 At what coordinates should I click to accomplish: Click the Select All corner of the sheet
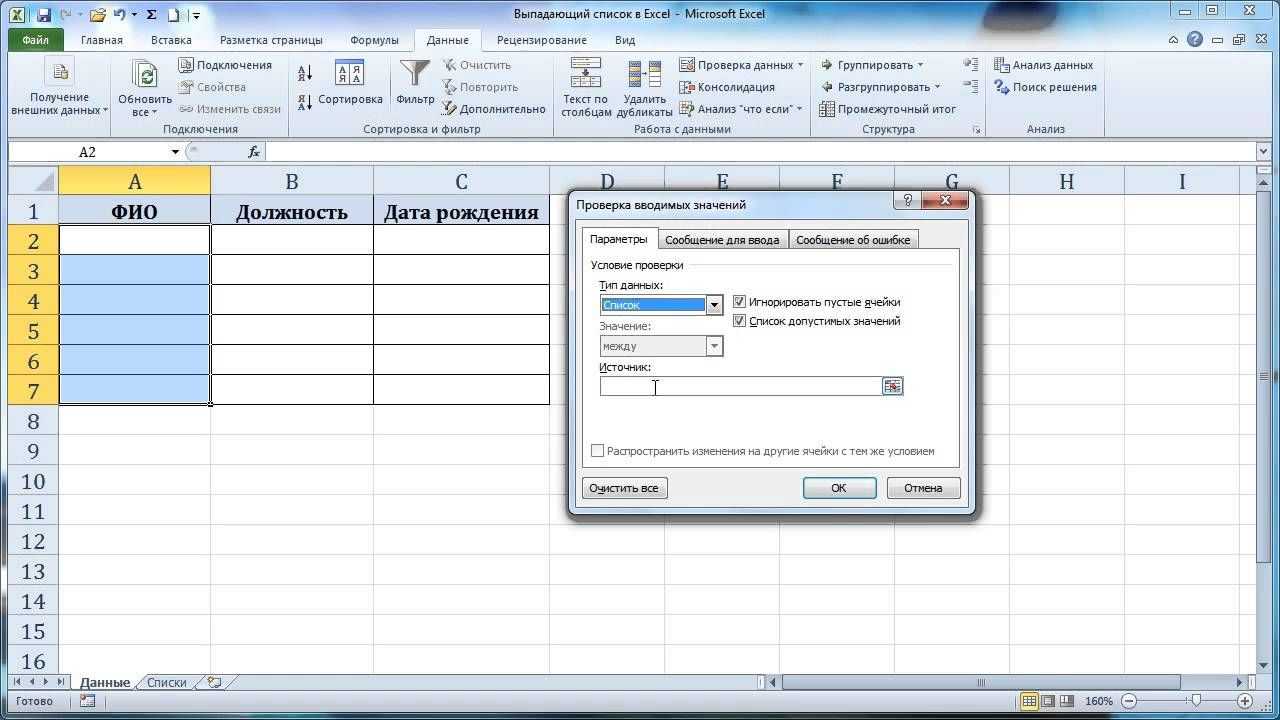pos(33,181)
